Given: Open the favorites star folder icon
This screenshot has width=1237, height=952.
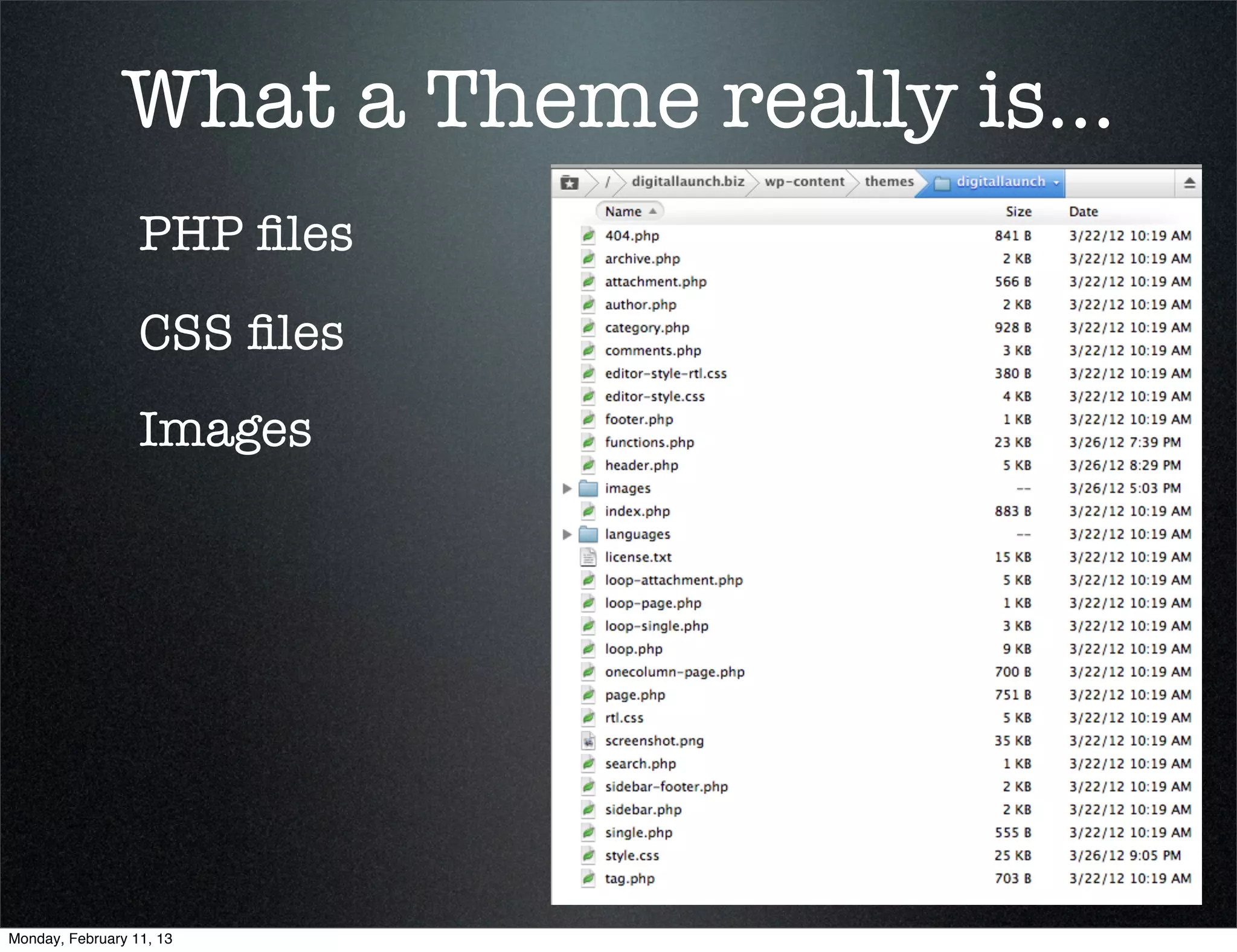Looking at the screenshot, I should (569, 182).
